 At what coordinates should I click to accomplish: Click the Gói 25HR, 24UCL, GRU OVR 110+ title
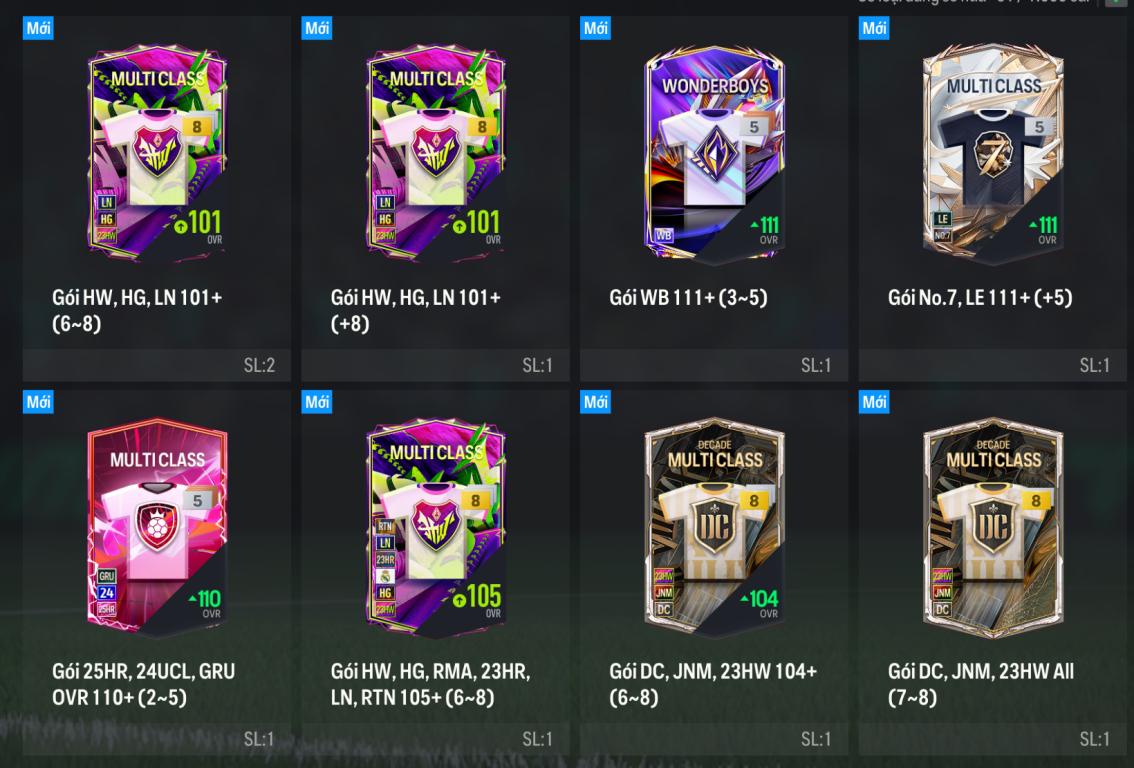click(143, 684)
